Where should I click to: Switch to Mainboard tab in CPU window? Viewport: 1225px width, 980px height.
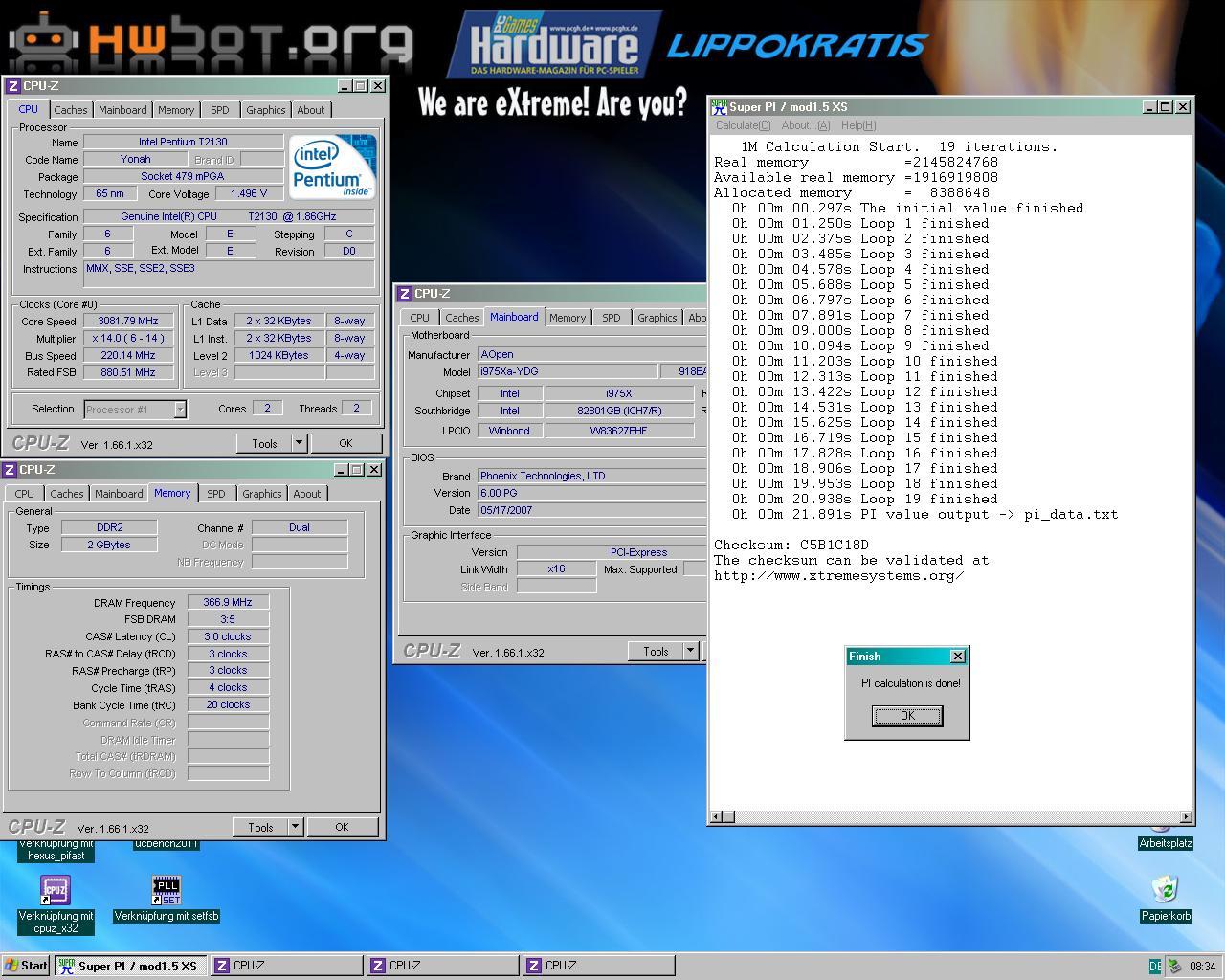(x=122, y=110)
